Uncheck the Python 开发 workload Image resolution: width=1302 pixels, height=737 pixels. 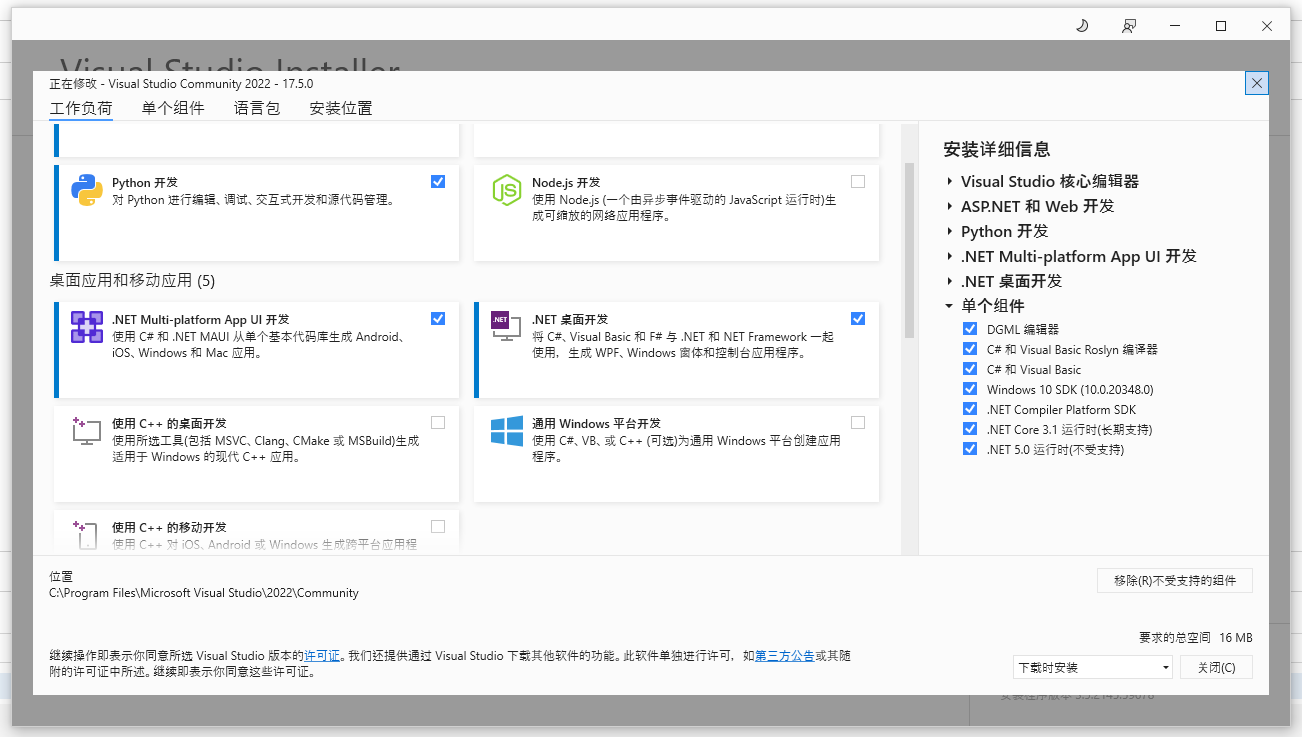[438, 182]
